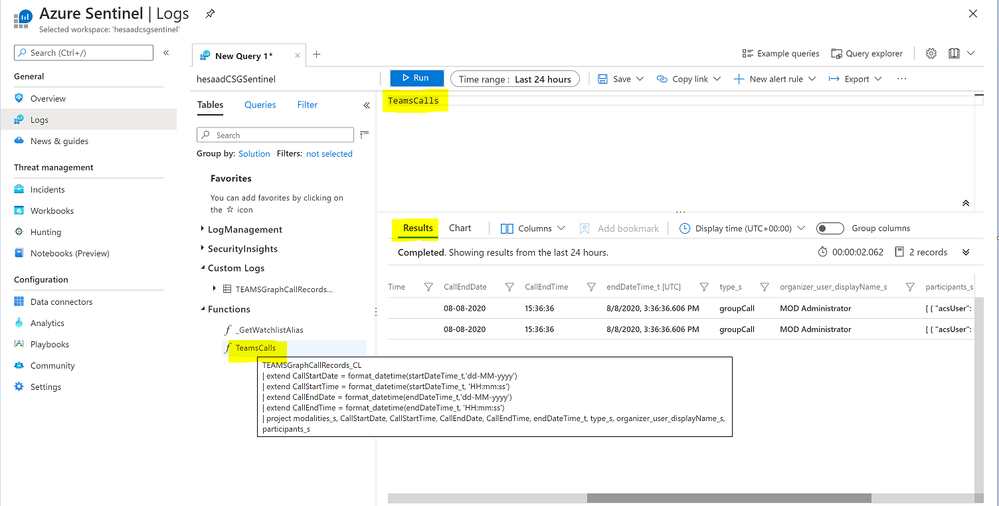Click the left sidebar search box
This screenshot has height=506, width=999.
83,52
